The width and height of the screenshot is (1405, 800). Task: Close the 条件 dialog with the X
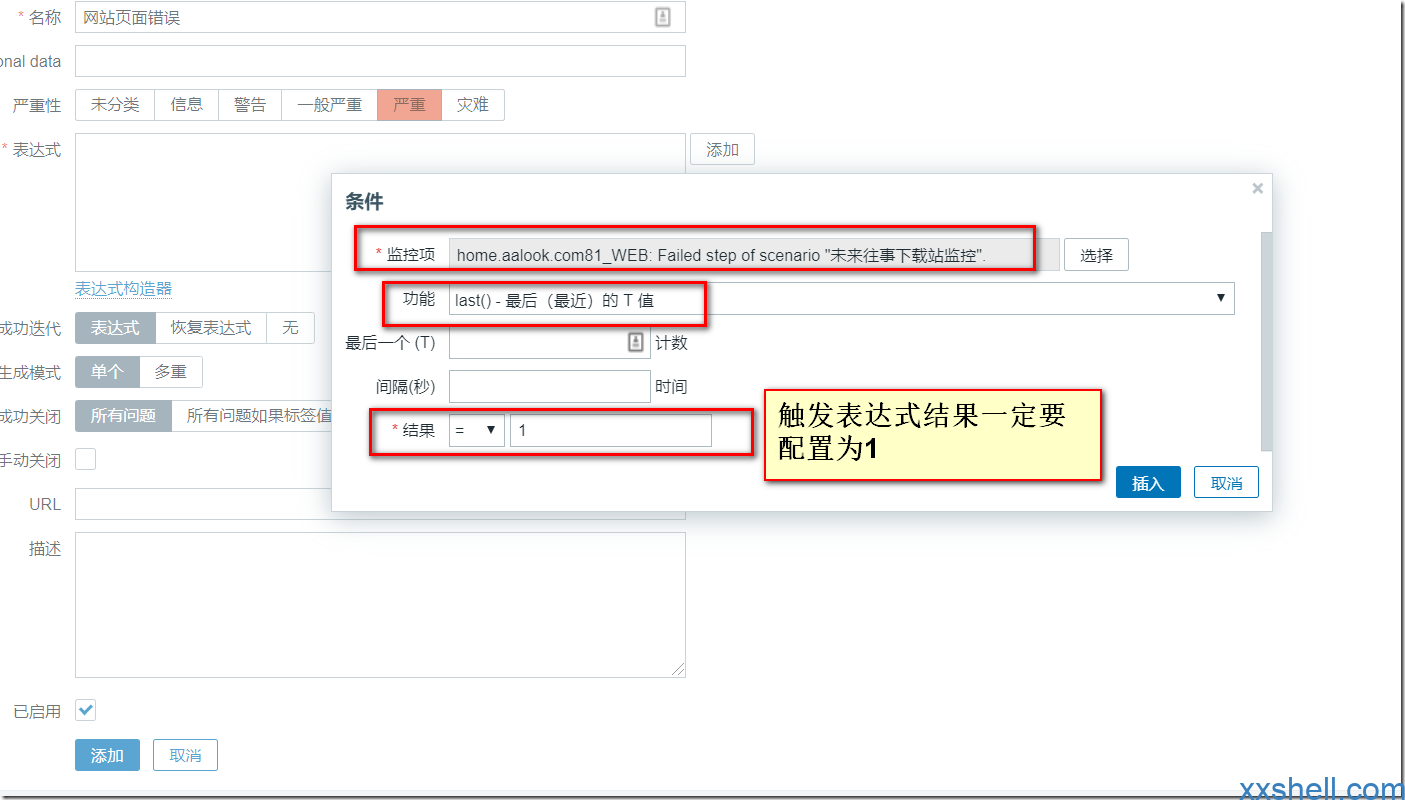point(1257,188)
